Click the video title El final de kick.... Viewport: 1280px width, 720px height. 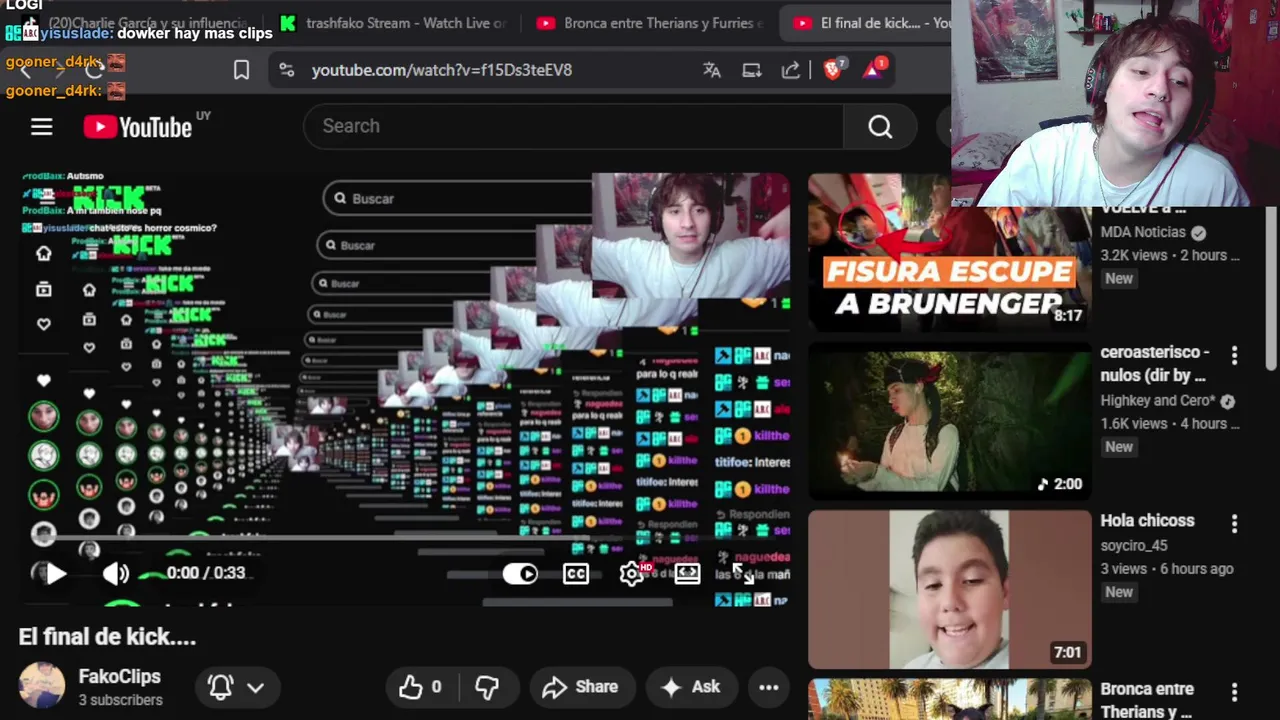[x=107, y=637]
